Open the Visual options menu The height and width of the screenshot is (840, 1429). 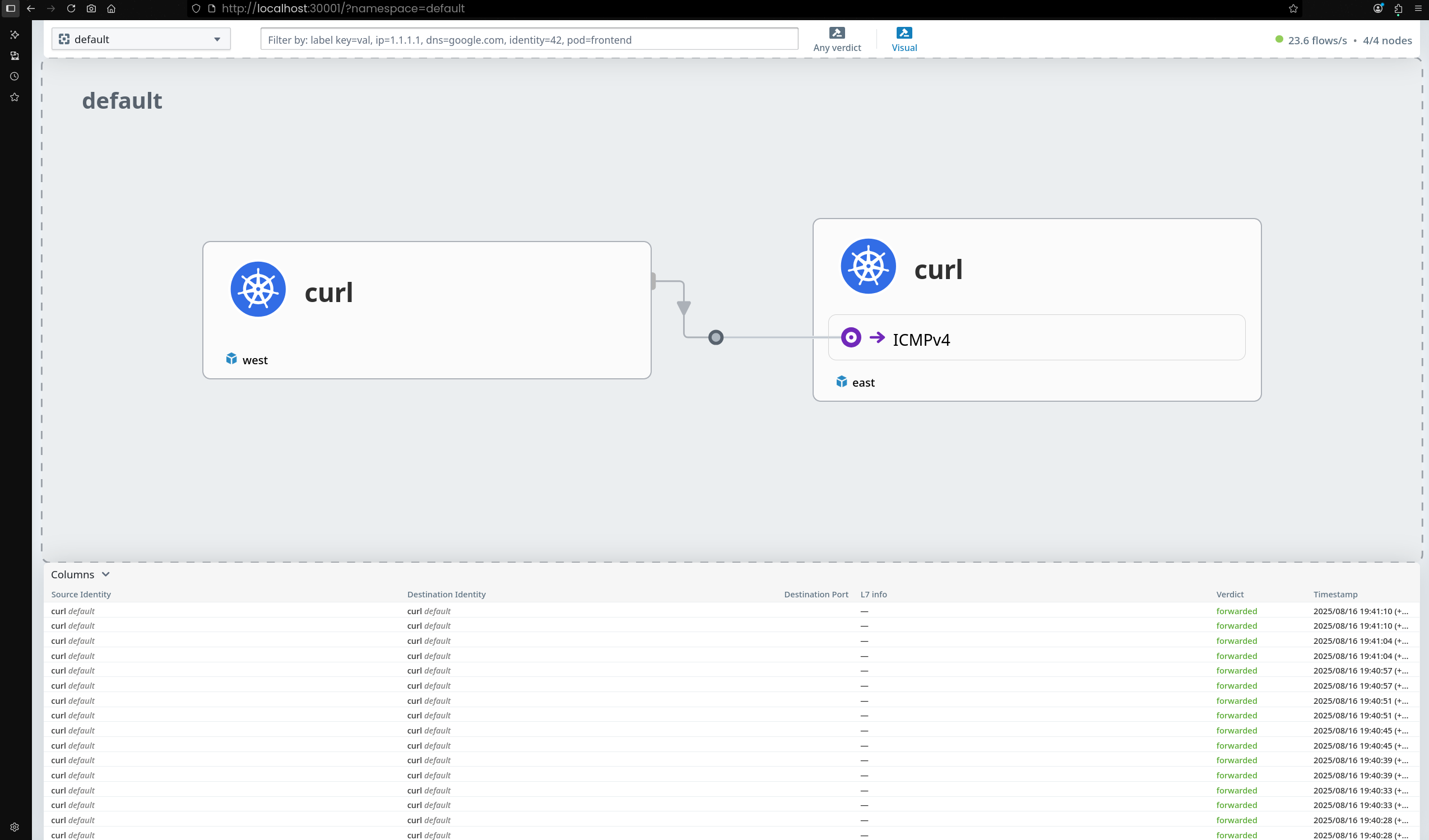[x=904, y=40]
